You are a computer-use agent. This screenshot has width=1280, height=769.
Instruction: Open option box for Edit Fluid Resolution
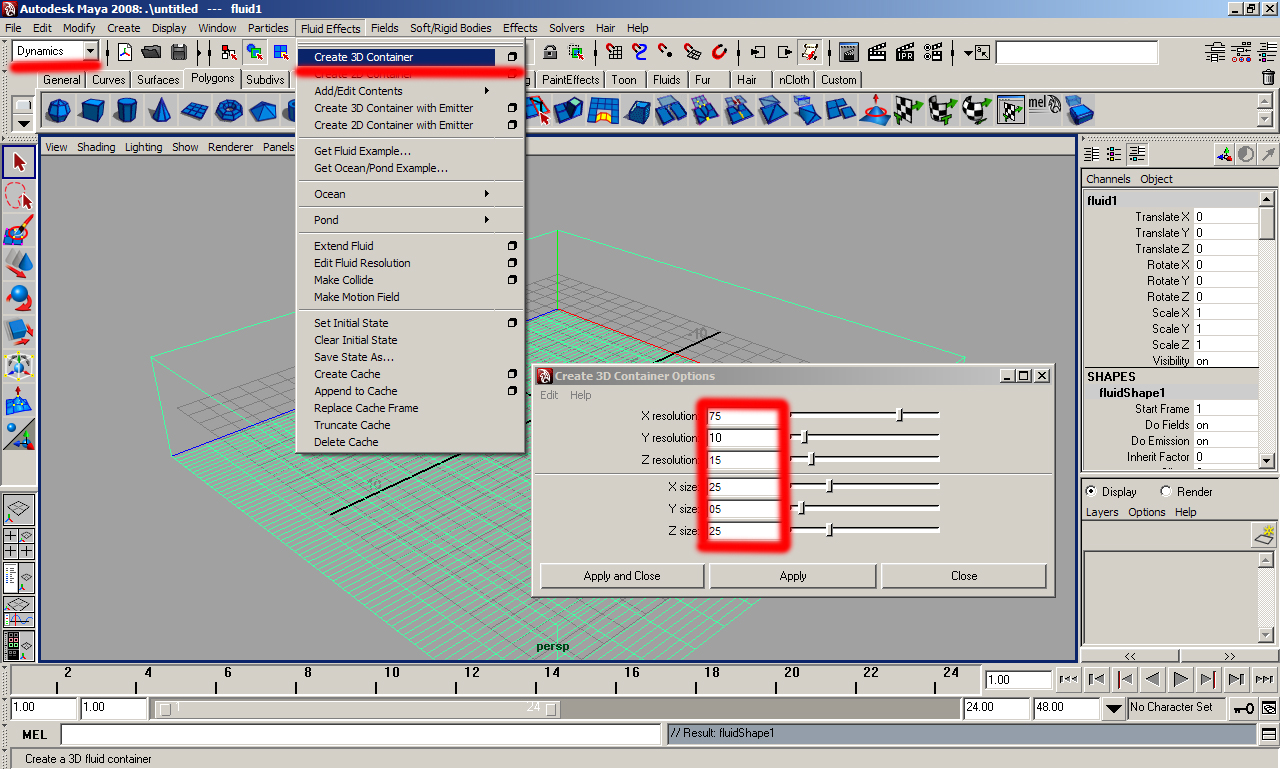[x=512, y=263]
